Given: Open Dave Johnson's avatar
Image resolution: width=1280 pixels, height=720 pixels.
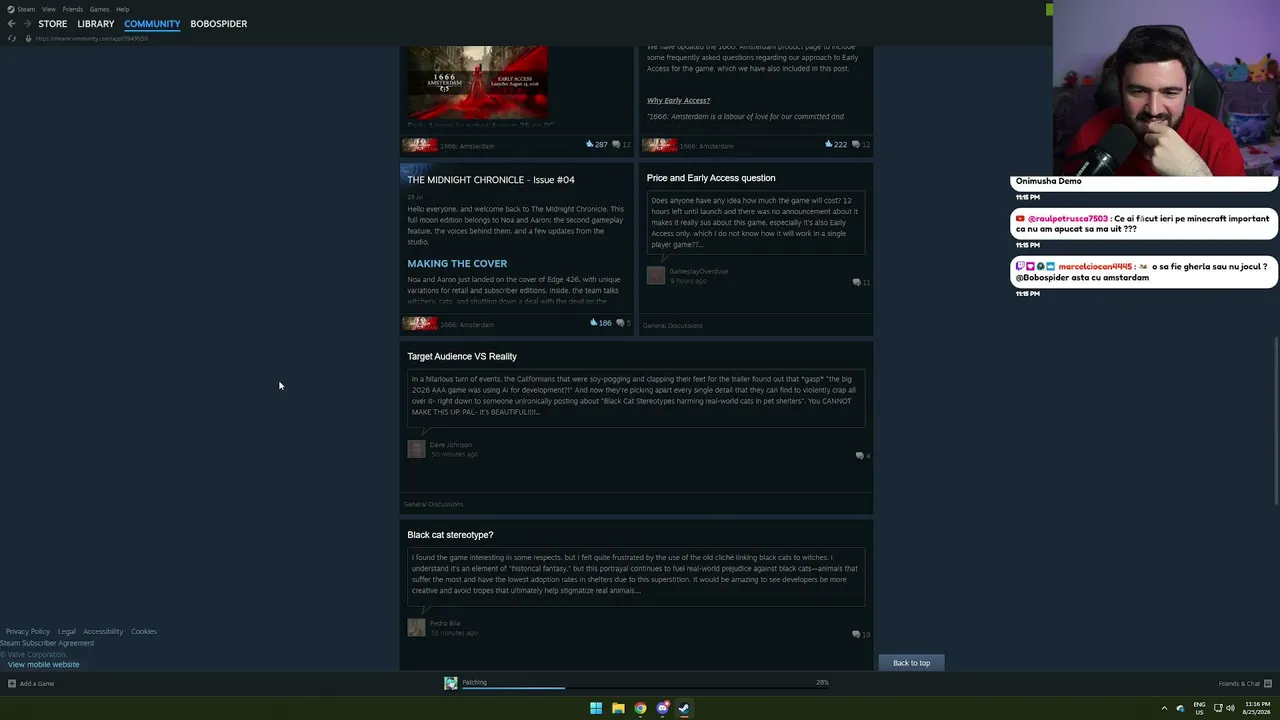Looking at the screenshot, I should [x=416, y=449].
